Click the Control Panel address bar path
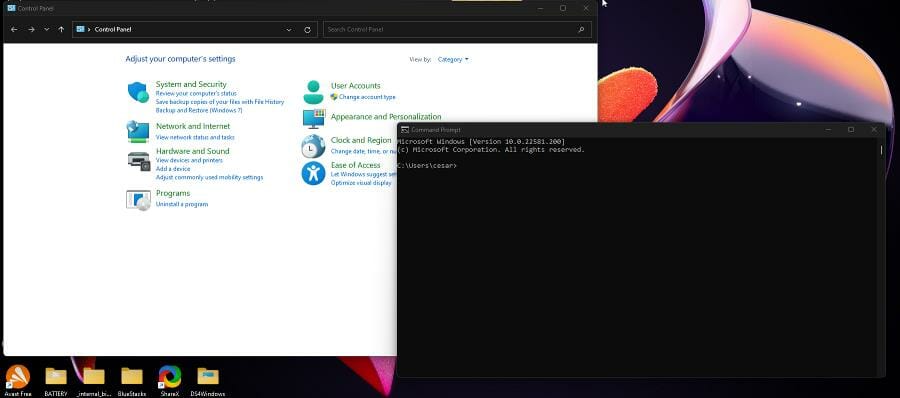This screenshot has width=900, height=398. (113, 29)
